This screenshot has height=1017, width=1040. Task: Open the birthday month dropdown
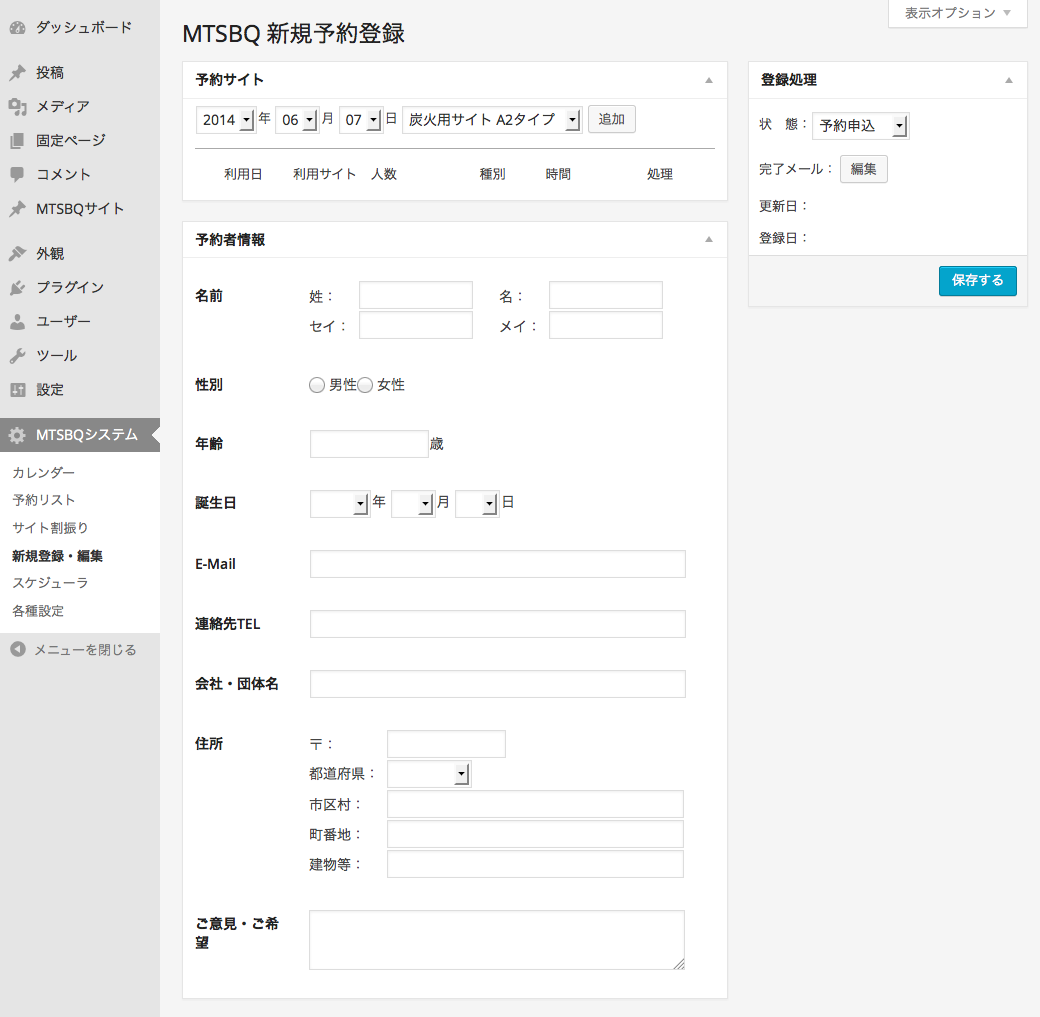413,504
